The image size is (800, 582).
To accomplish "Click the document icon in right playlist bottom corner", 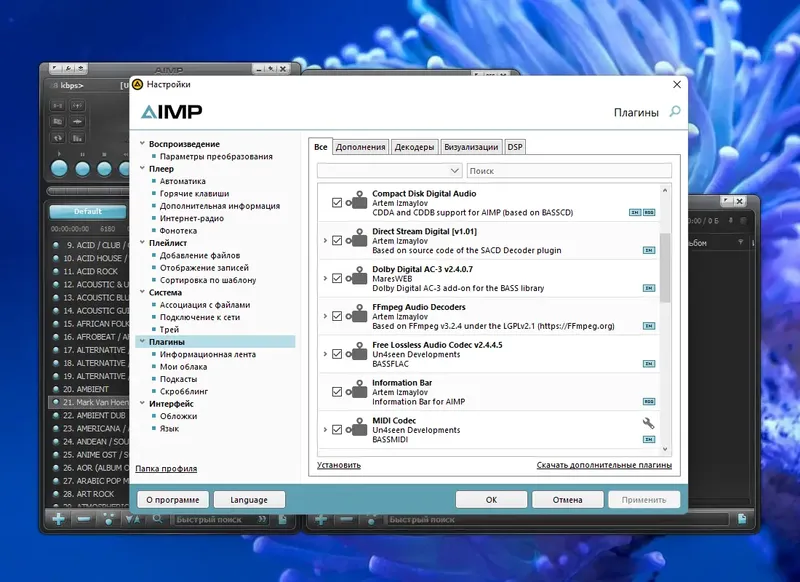I will pyautogui.click(x=742, y=519).
